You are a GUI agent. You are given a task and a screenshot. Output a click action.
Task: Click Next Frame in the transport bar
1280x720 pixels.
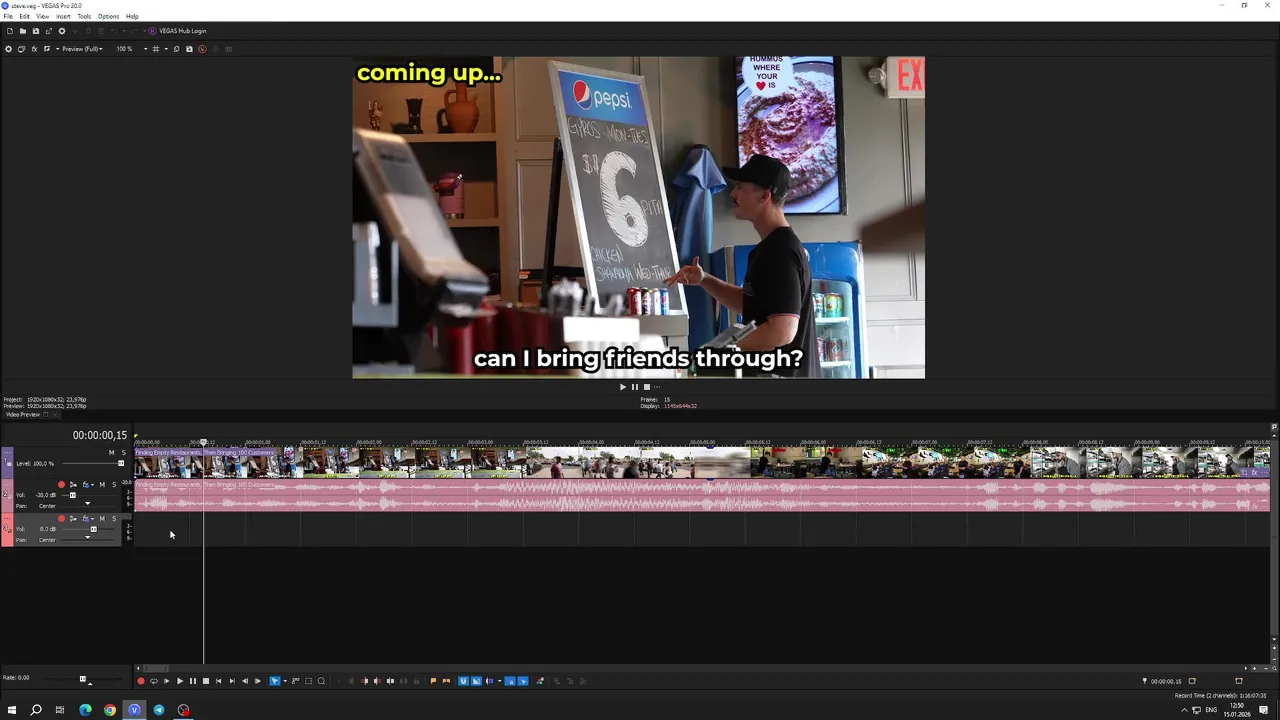tap(258, 681)
